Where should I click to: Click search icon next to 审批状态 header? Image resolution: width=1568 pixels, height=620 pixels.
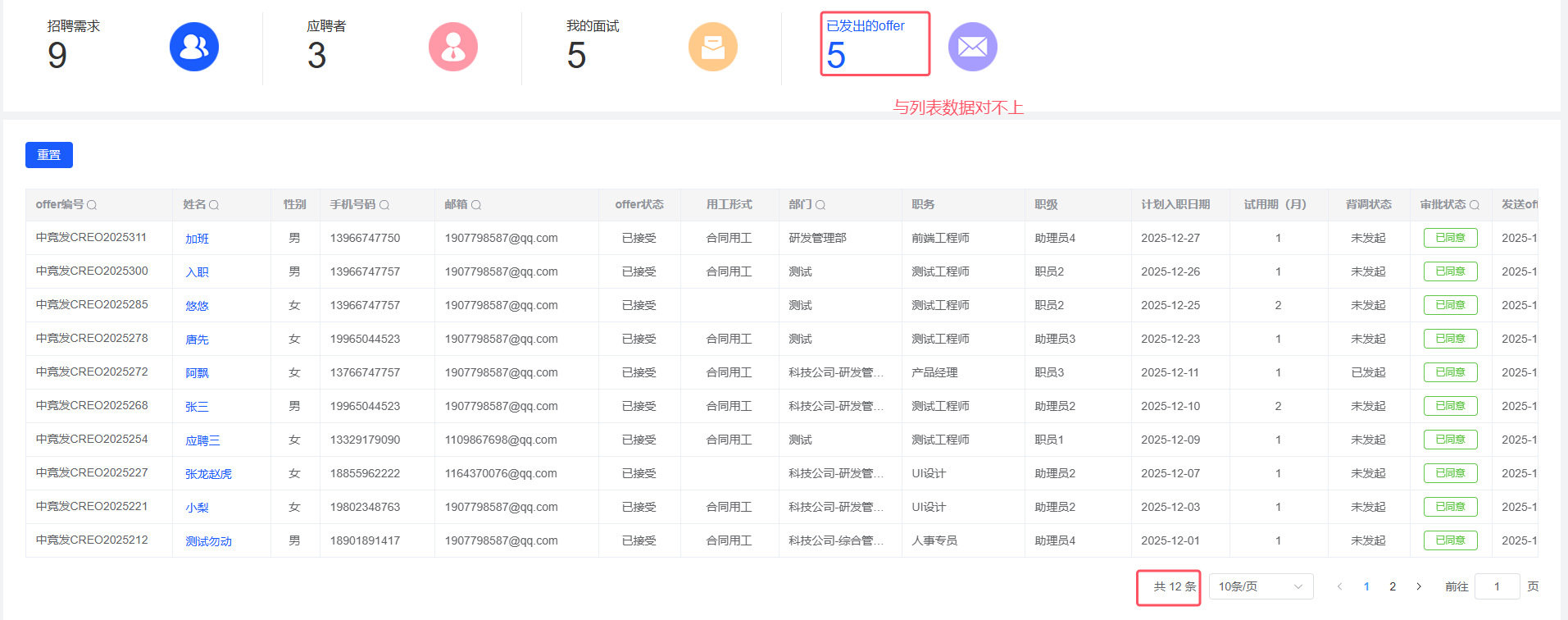[x=1475, y=205]
